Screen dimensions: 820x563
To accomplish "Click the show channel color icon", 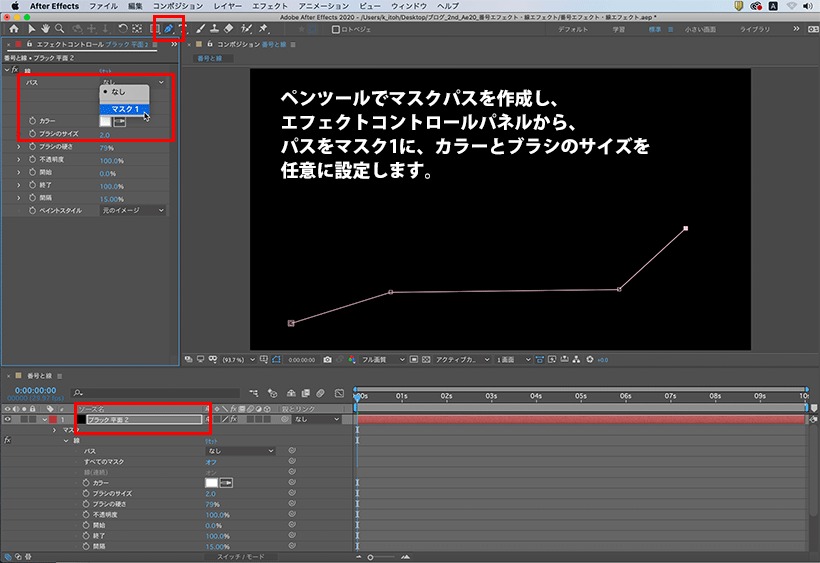I will (x=352, y=360).
